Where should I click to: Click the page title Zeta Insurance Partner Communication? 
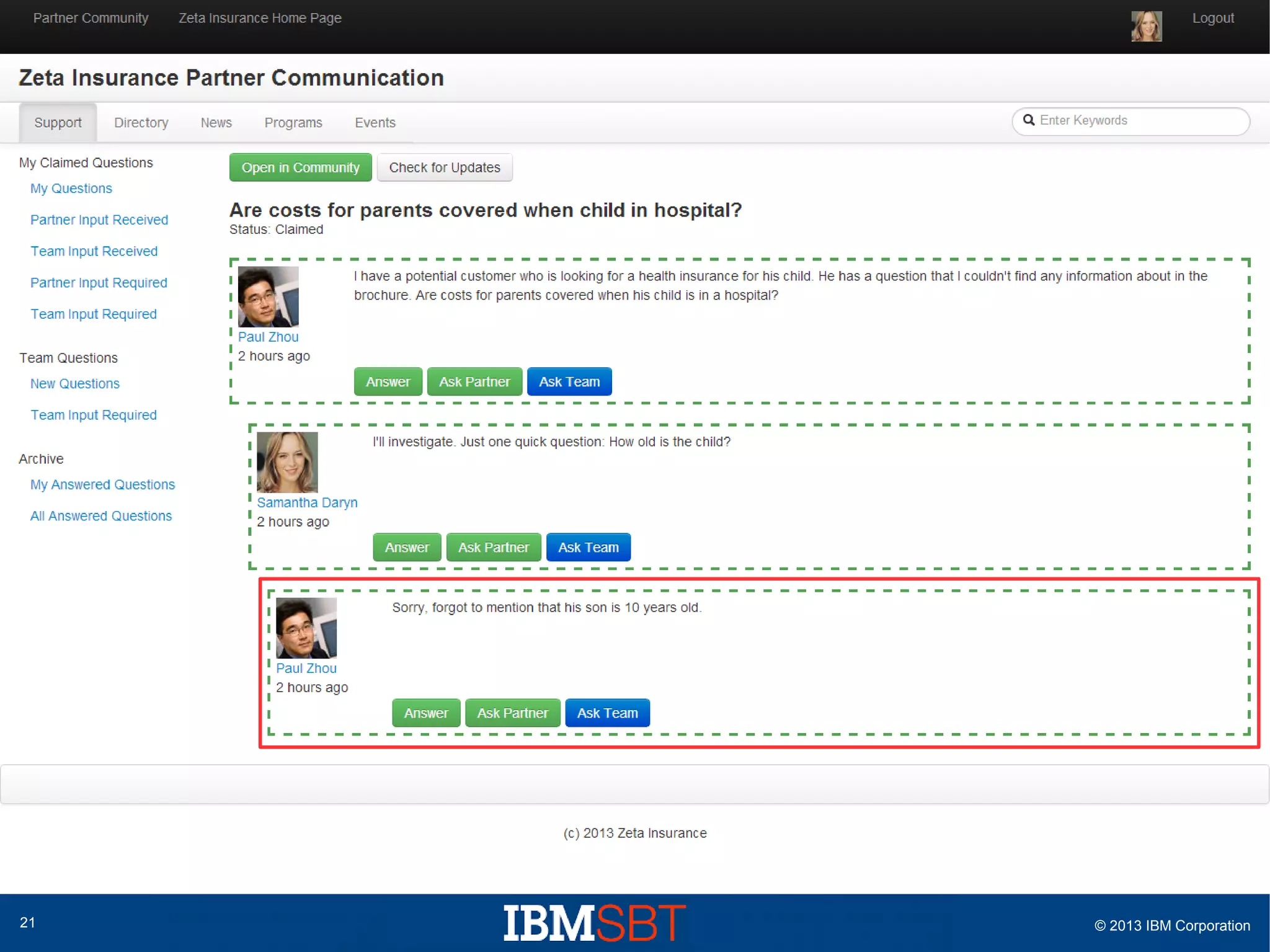tap(231, 78)
